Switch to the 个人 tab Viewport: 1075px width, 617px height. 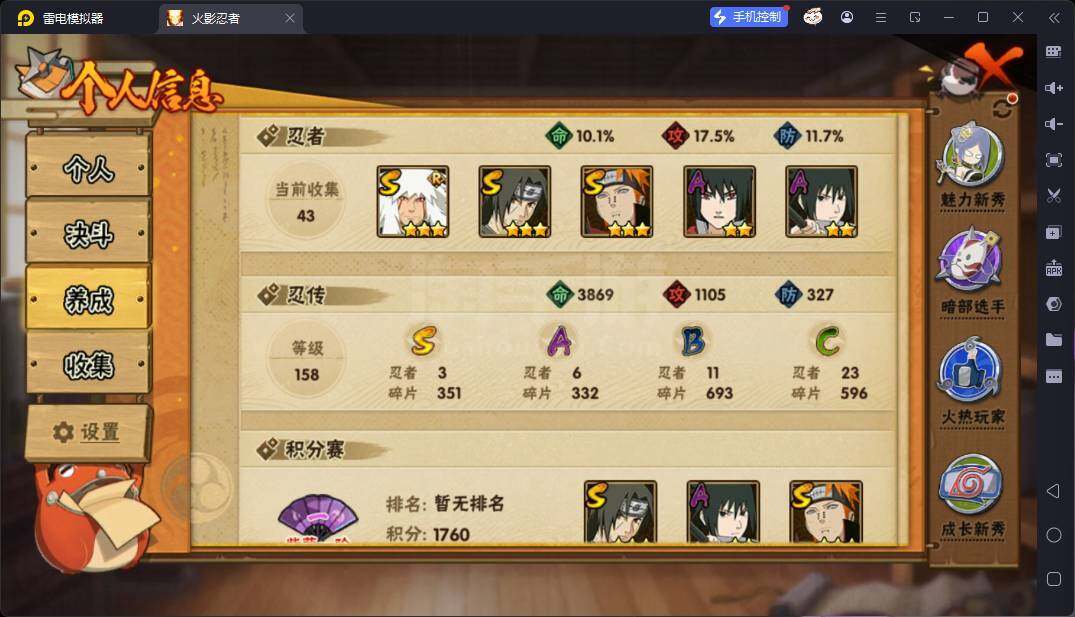[88, 167]
